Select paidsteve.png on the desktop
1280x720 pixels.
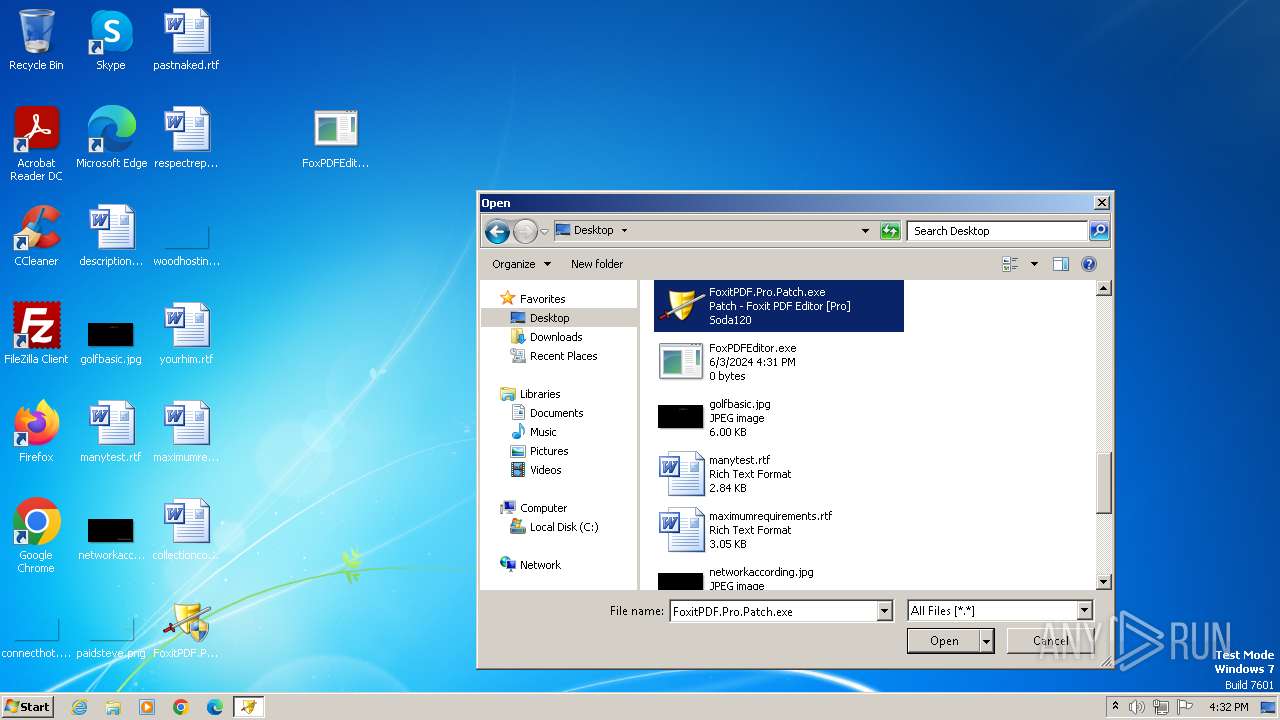point(111,636)
